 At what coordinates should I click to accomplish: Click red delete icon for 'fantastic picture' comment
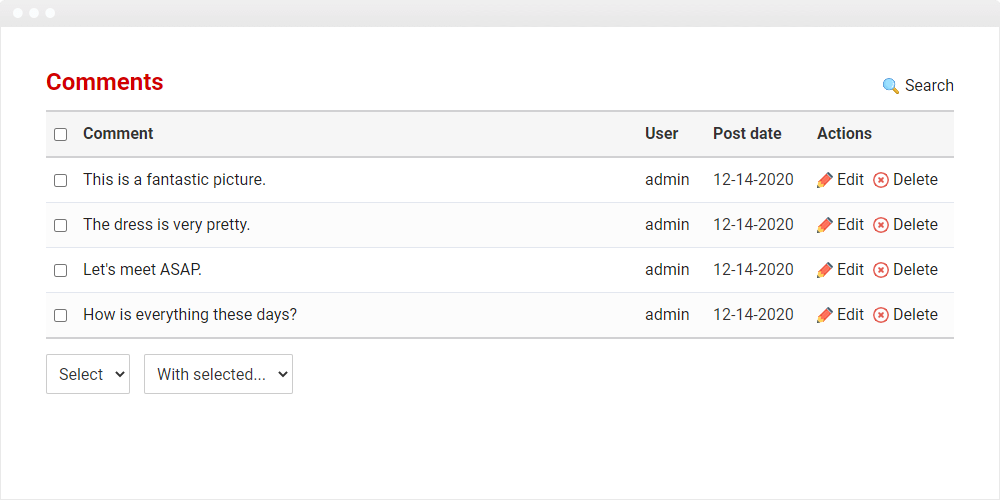click(881, 180)
